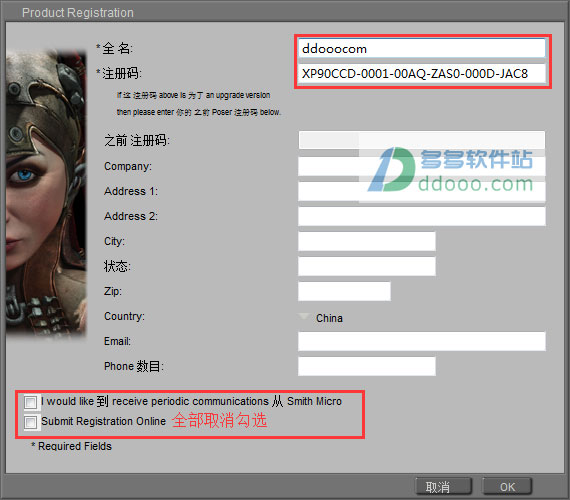Screen dimensions: 570x500
Task: Click the 'Product Registration' title text
Action: tap(78, 13)
